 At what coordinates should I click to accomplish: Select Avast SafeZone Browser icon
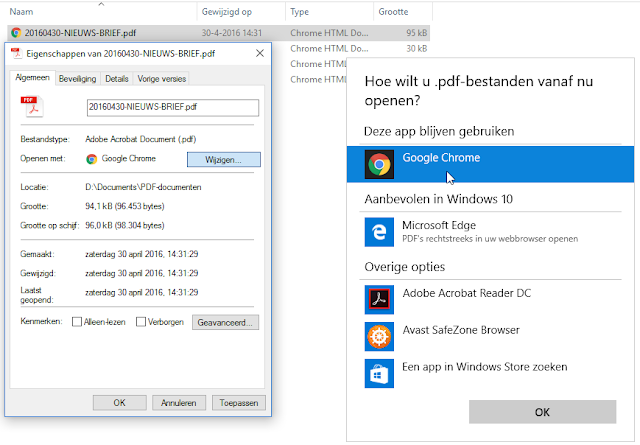pos(379,336)
